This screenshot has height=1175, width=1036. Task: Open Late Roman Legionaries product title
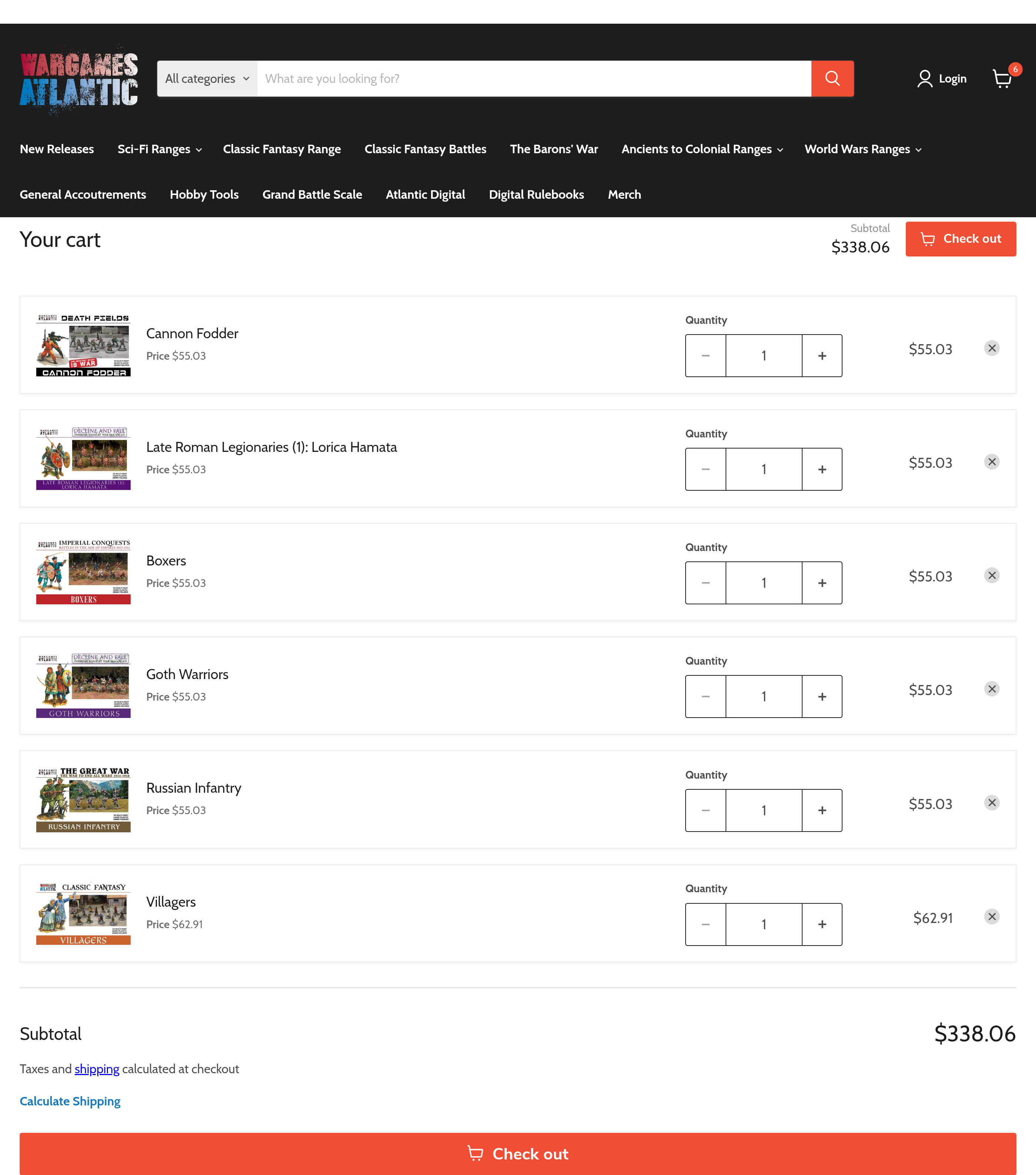tap(271, 447)
